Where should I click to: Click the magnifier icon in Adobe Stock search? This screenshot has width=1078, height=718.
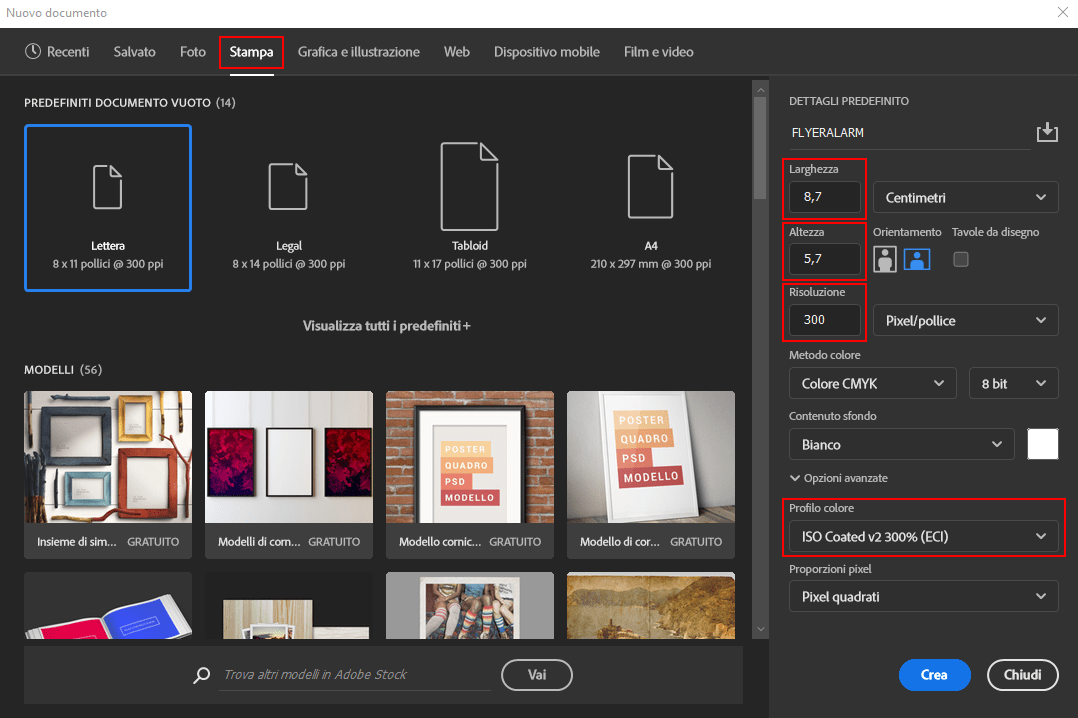tap(202, 675)
